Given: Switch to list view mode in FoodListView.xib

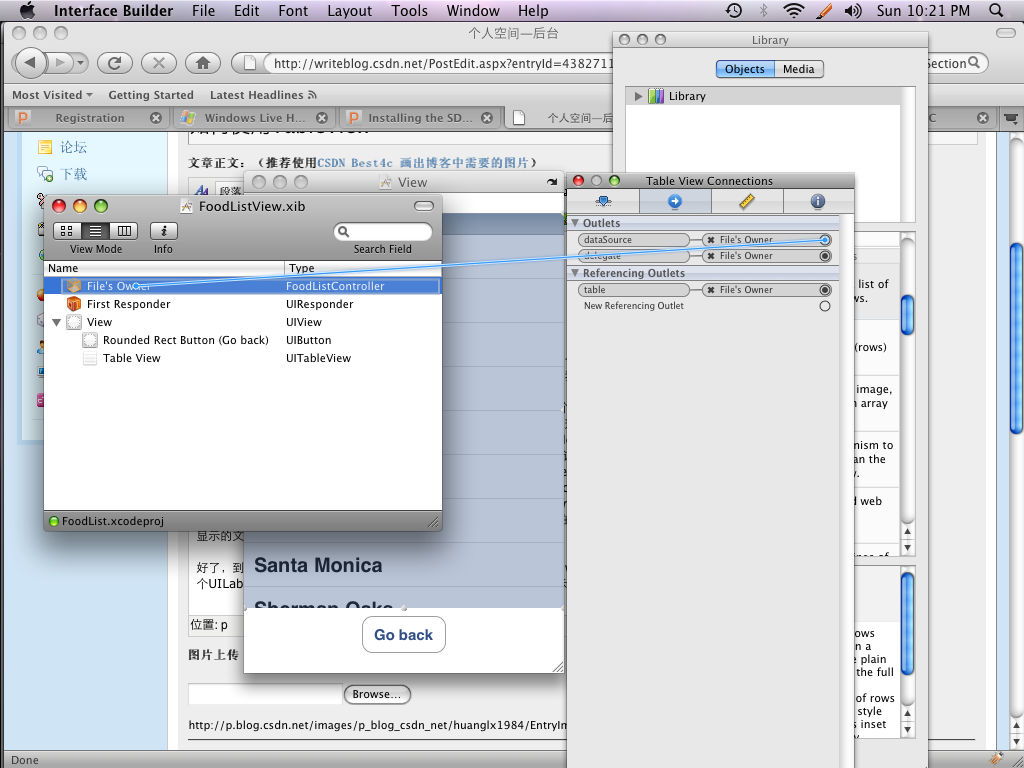Looking at the screenshot, I should point(95,231).
